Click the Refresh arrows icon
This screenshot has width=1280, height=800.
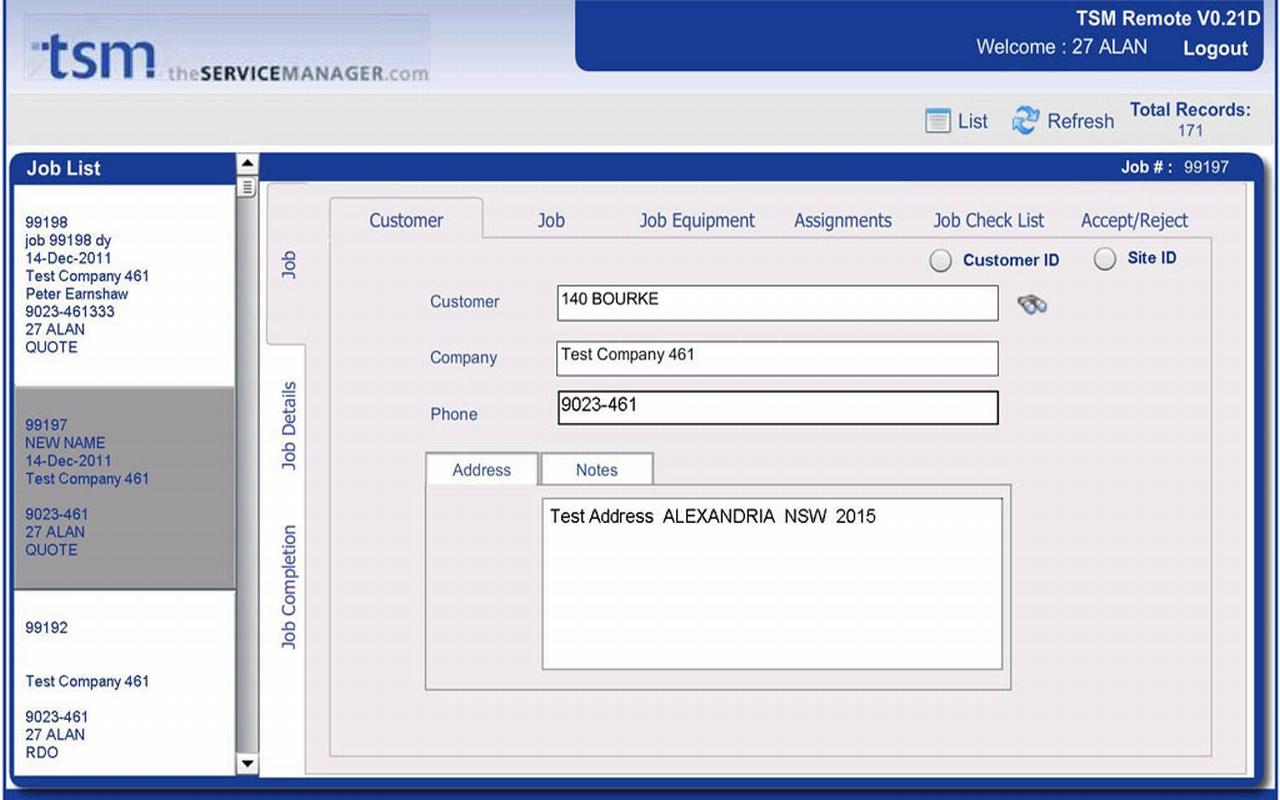point(1025,121)
